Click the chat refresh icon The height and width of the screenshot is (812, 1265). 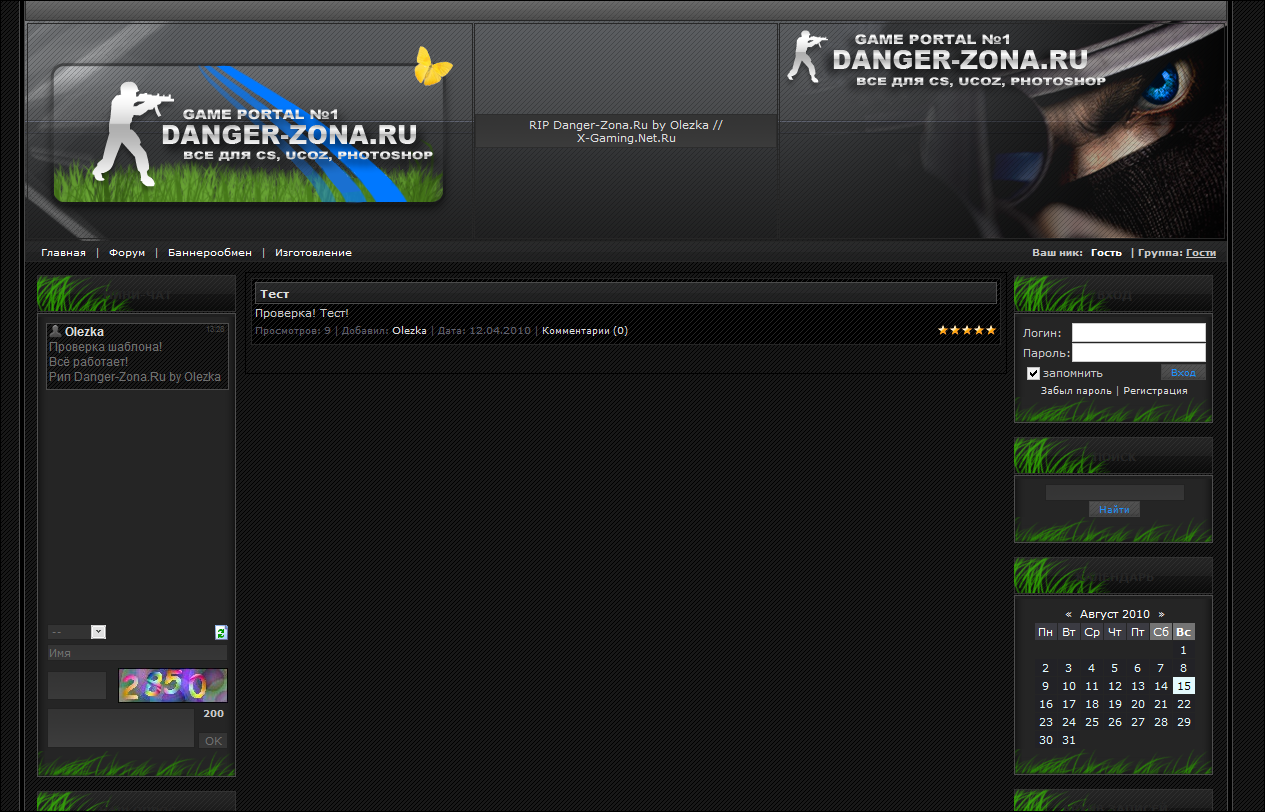221,632
